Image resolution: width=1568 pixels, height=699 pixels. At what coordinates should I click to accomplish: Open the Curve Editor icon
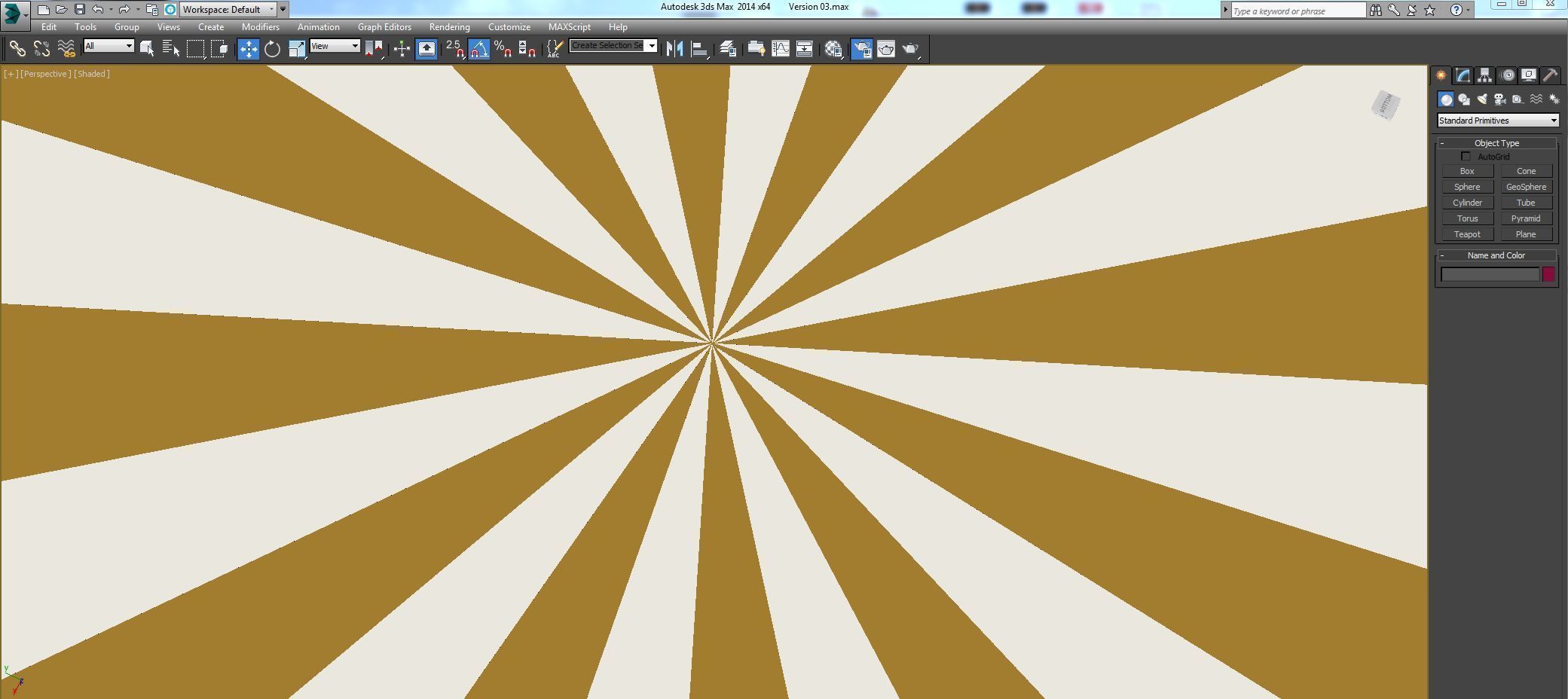781,49
